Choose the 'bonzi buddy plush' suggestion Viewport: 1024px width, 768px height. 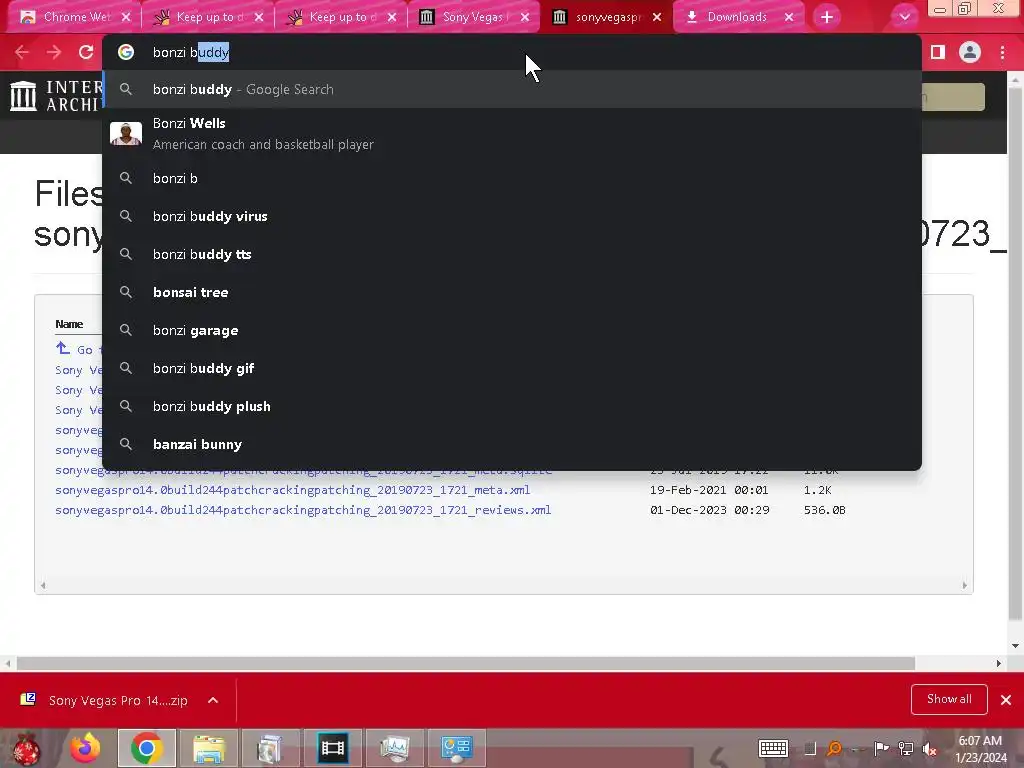512,406
